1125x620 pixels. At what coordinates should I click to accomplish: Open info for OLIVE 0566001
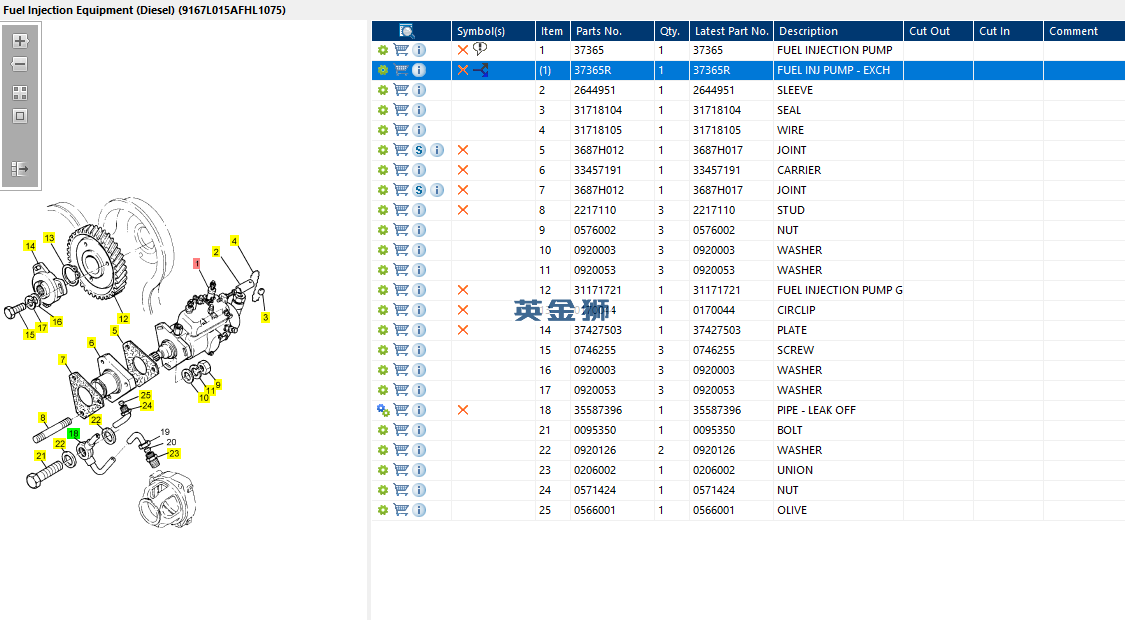(x=420, y=510)
